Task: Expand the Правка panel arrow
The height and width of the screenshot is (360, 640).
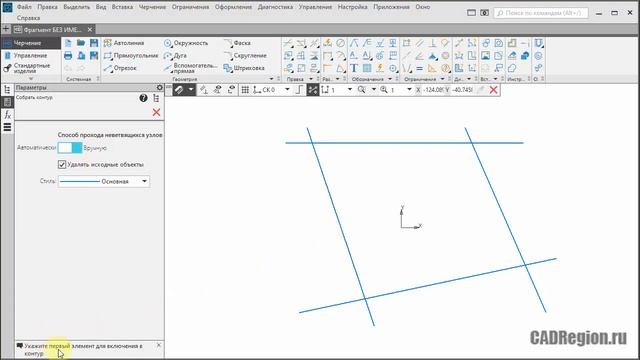Action: [311, 79]
